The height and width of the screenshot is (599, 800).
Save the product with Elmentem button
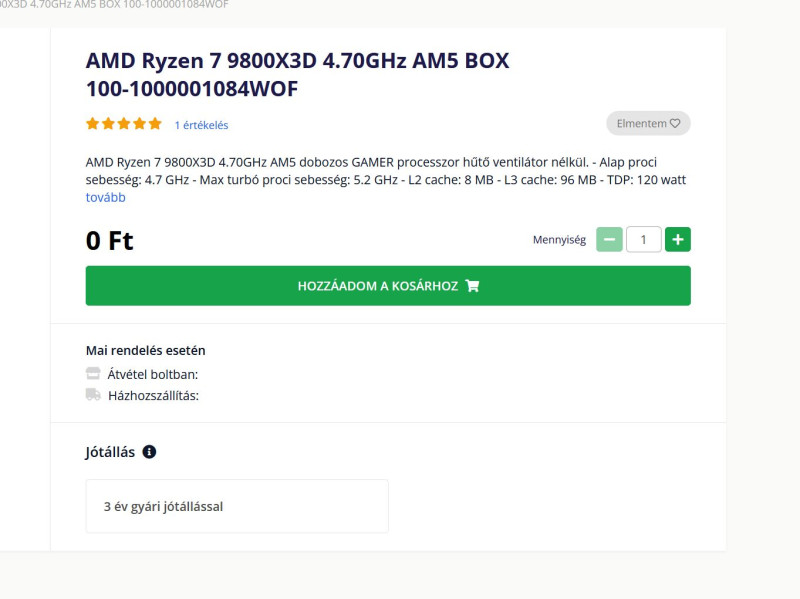pos(648,123)
